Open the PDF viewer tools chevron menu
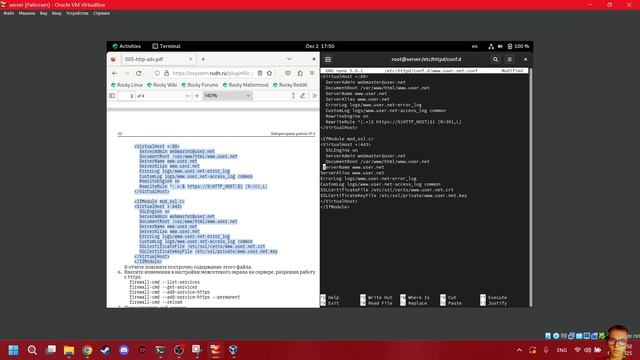 314,96
